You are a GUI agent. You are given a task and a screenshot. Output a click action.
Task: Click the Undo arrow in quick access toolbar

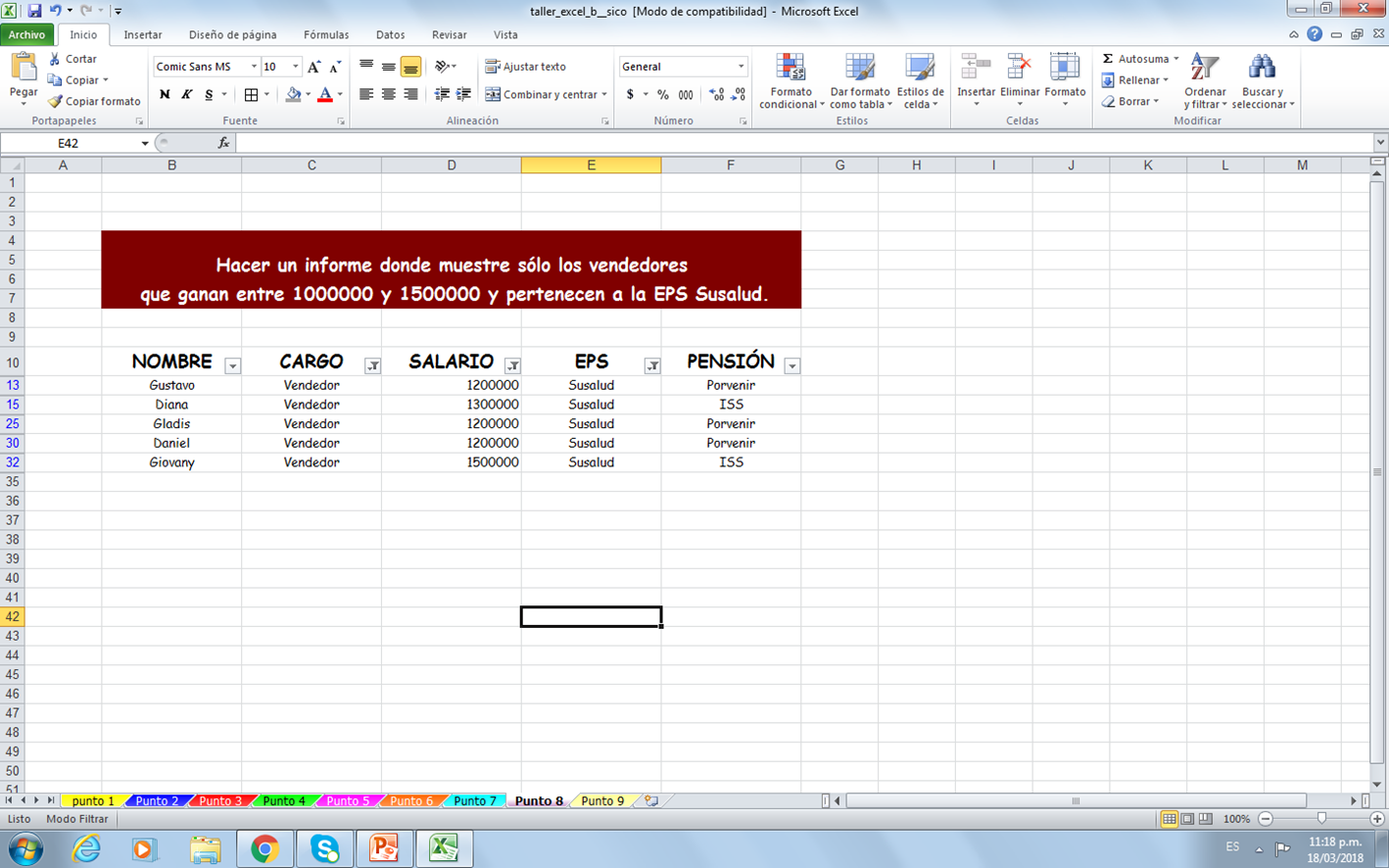56,11
